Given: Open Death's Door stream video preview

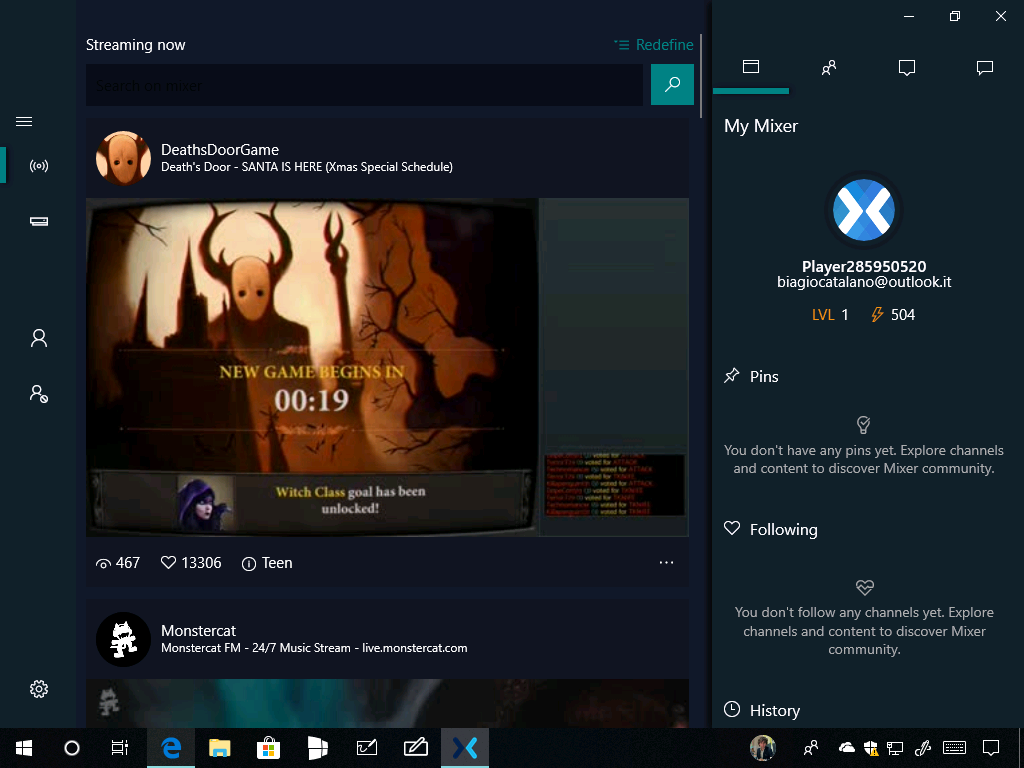Looking at the screenshot, I should [x=387, y=367].
